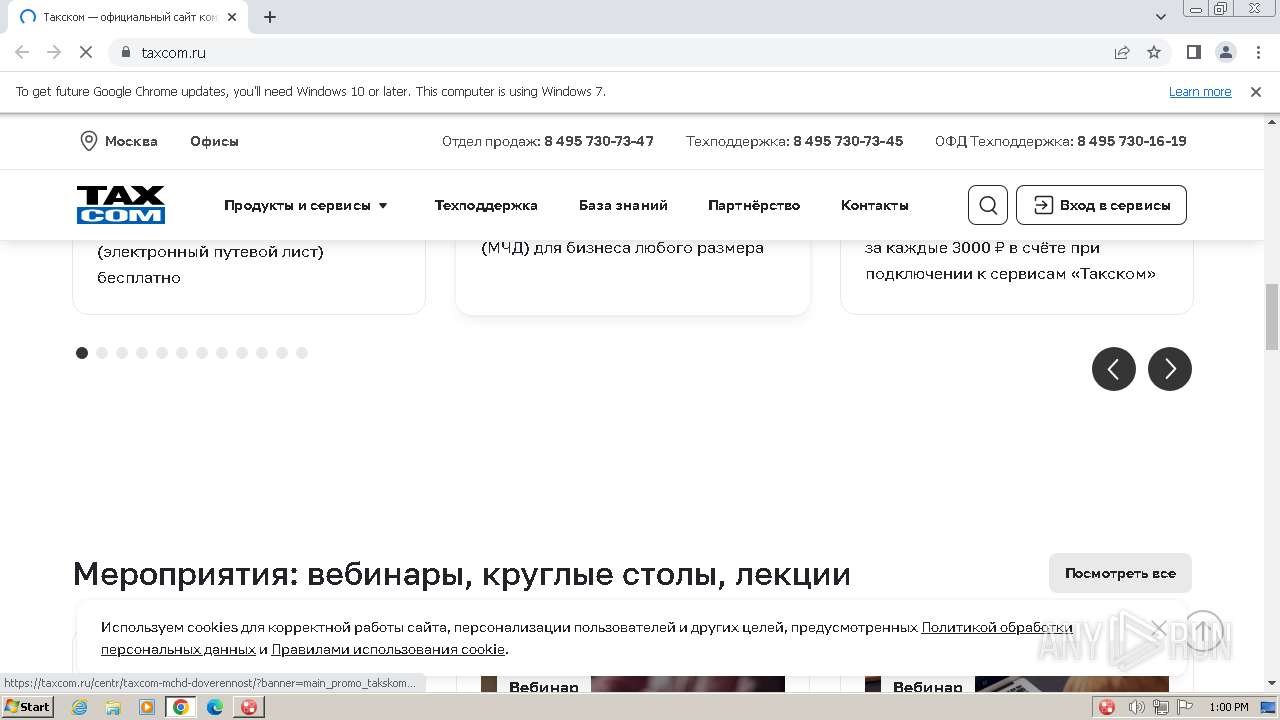The image size is (1280, 720).
Task: View site security lock icon
Action: 126,52
